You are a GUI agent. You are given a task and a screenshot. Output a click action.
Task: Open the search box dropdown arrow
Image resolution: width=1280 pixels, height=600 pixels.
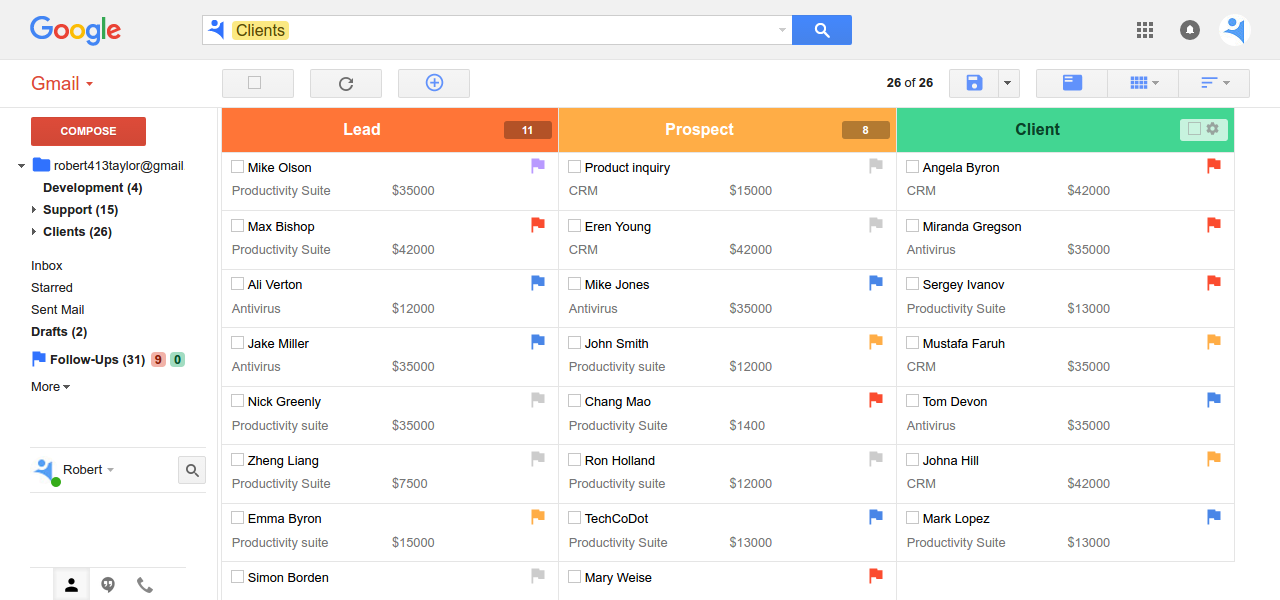click(x=782, y=30)
